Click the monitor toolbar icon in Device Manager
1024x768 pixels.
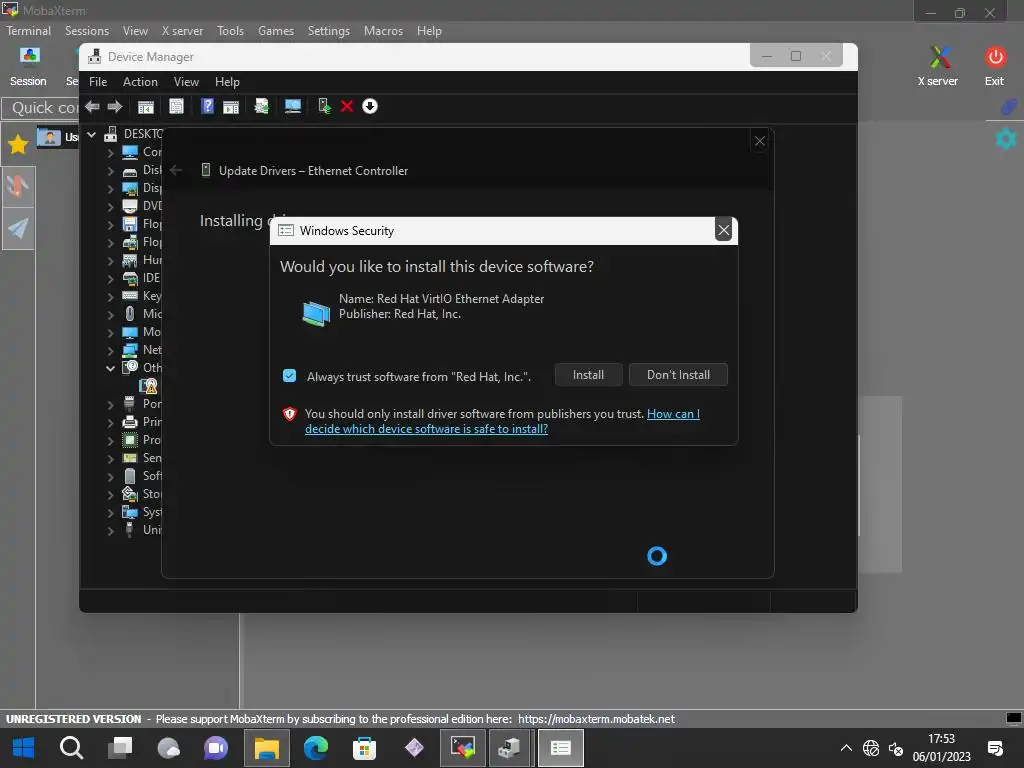(293, 106)
